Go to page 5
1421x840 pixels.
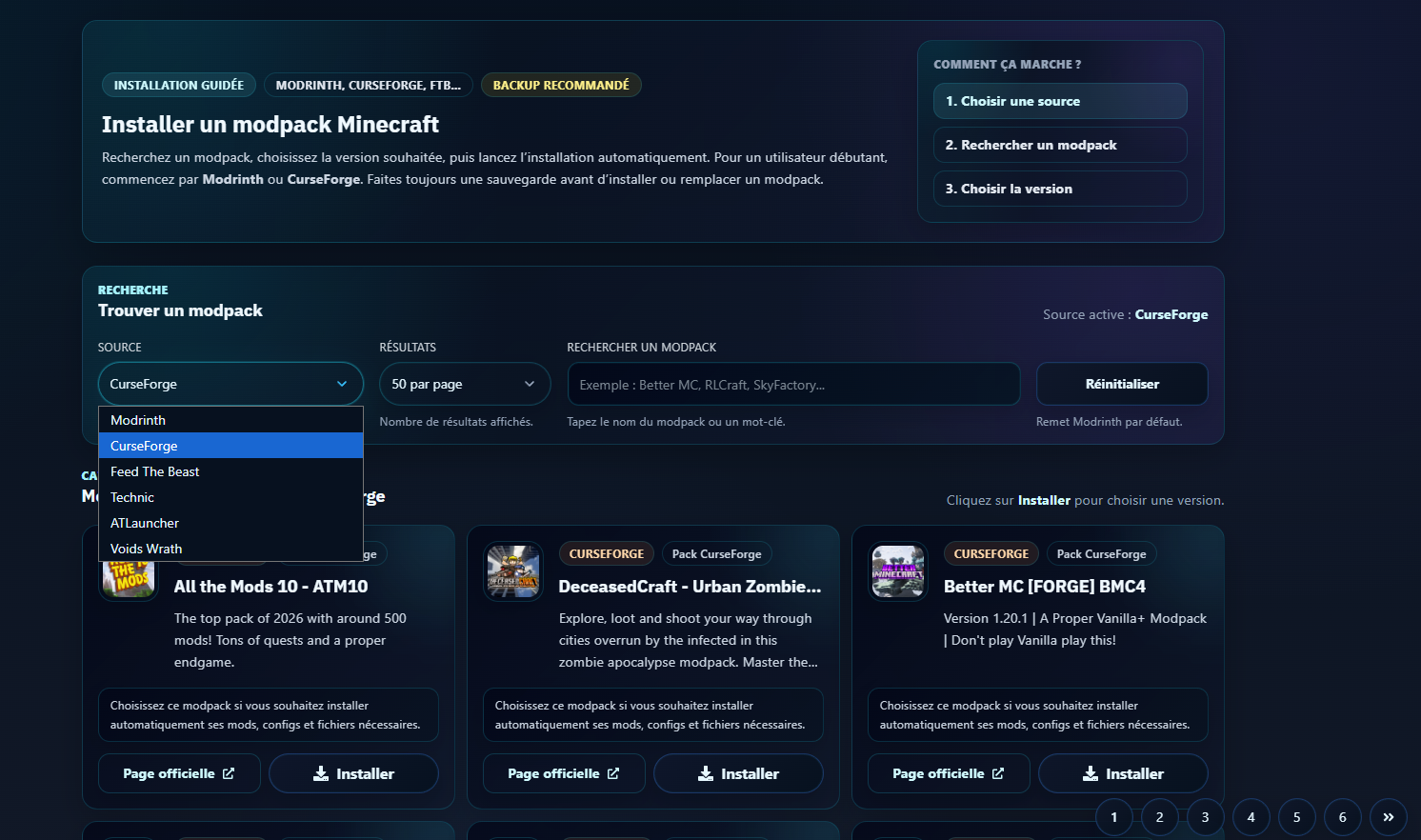tap(1297, 817)
